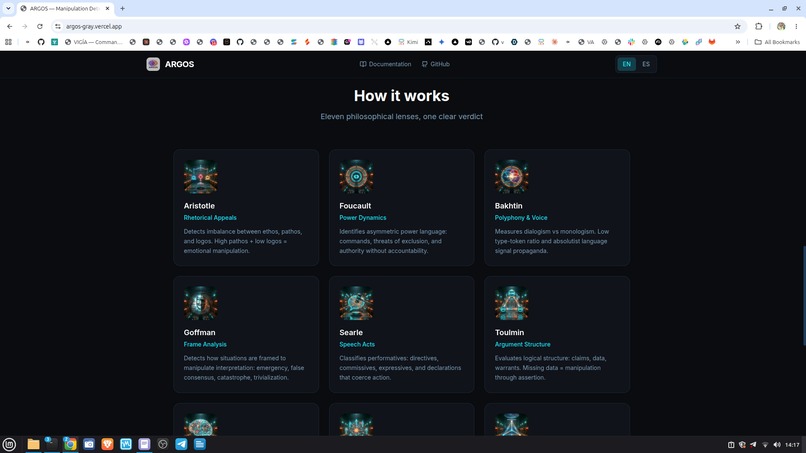Open the Files folder in taskbar
The width and height of the screenshot is (806, 453).
coord(33,444)
